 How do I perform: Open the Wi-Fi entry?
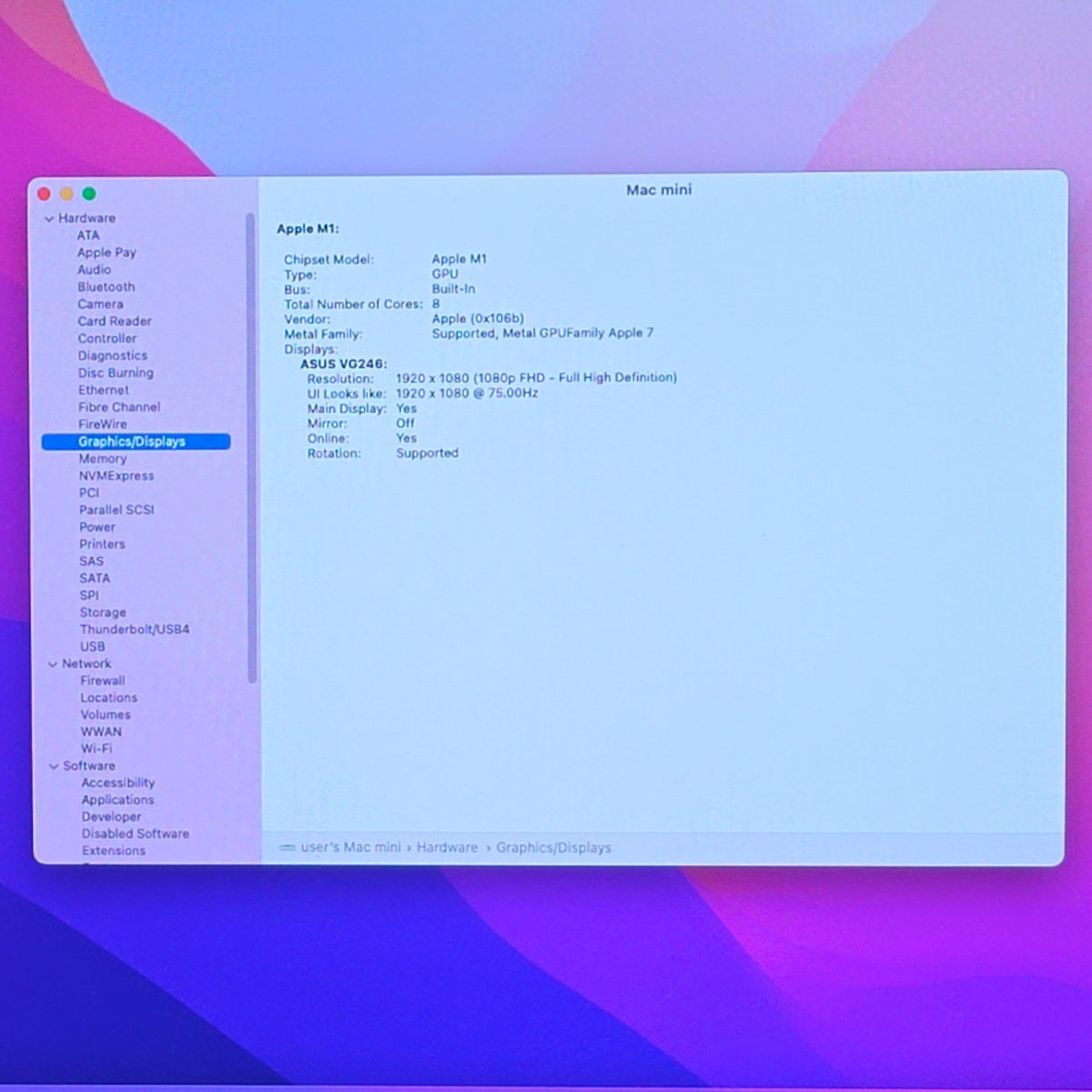click(96, 749)
